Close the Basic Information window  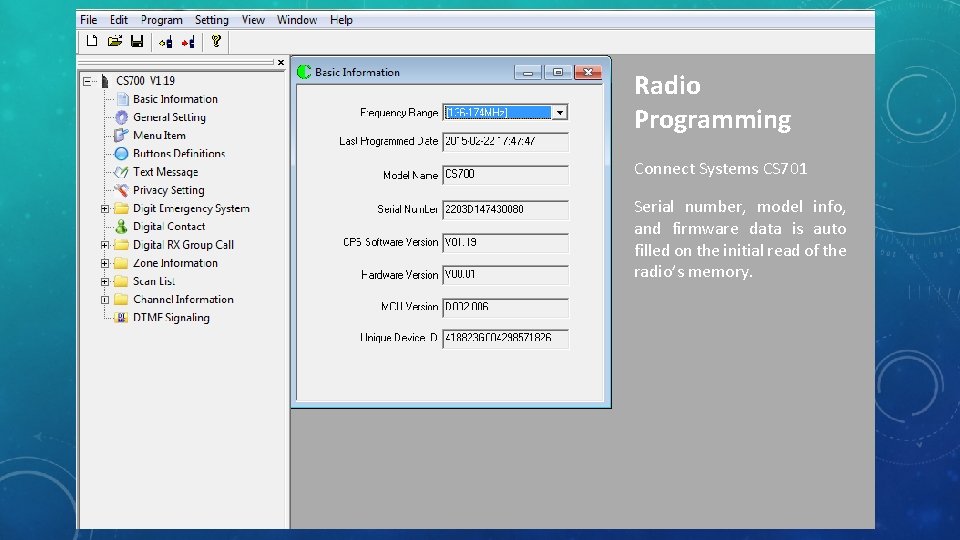(x=588, y=72)
